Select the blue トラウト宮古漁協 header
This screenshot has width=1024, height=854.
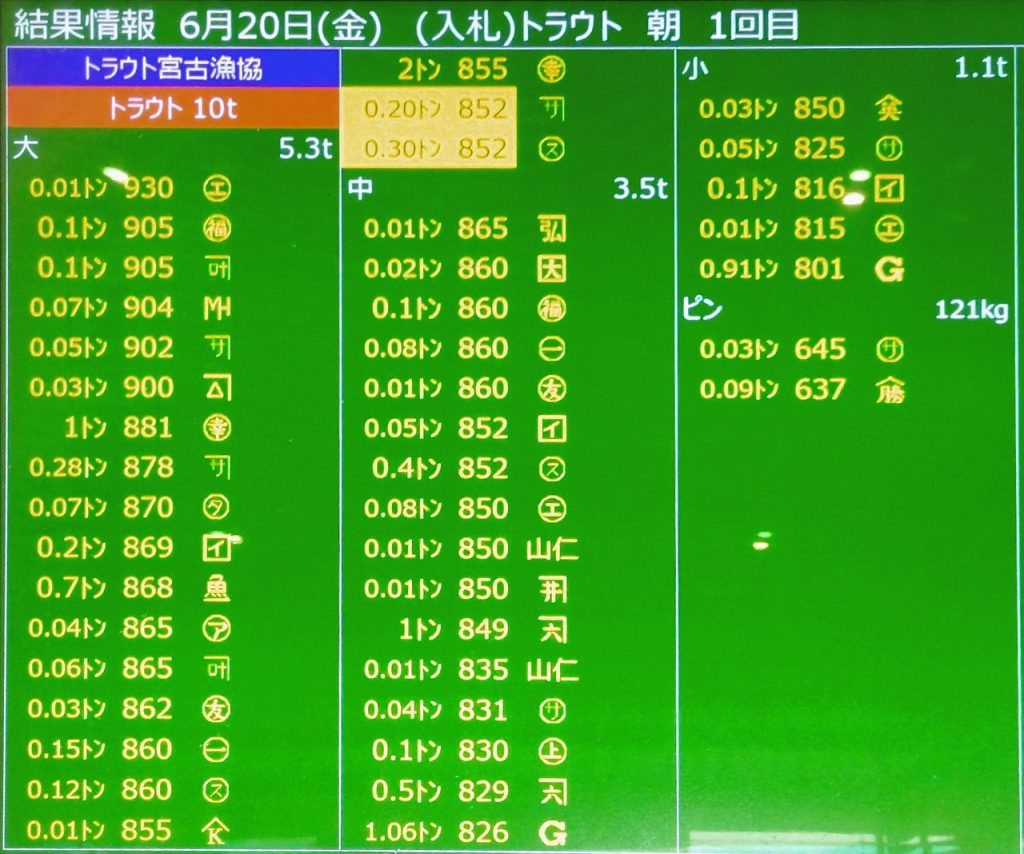170,69
